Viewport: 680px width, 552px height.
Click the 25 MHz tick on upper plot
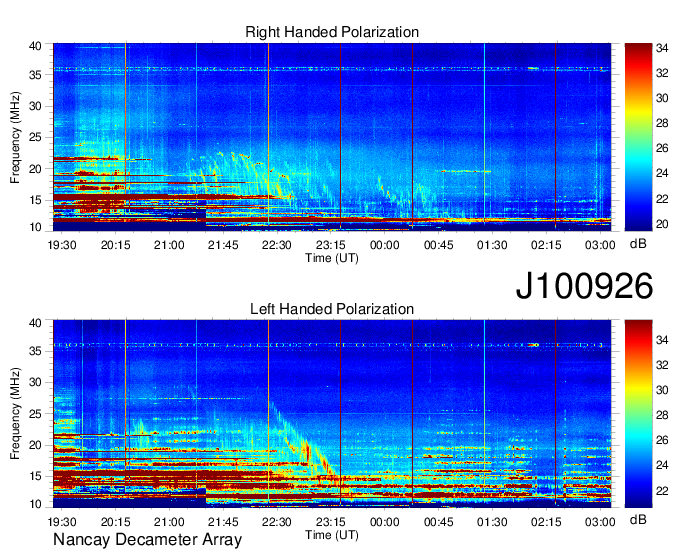pyautogui.click(x=35, y=137)
